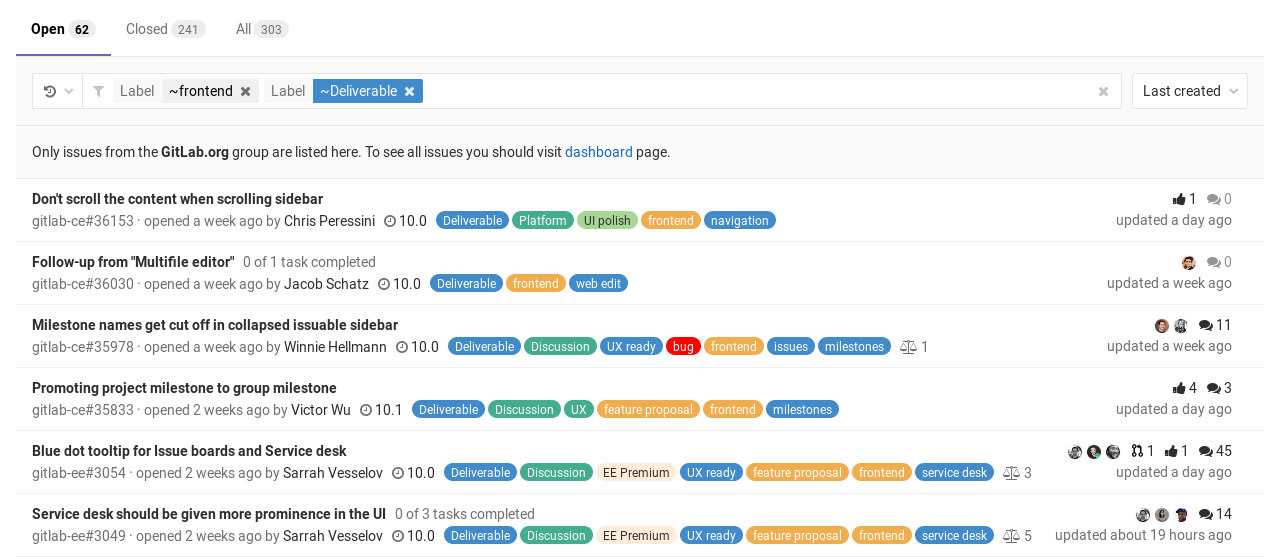
Task: Open Chris Peressini's author profile
Action: click(x=329, y=221)
